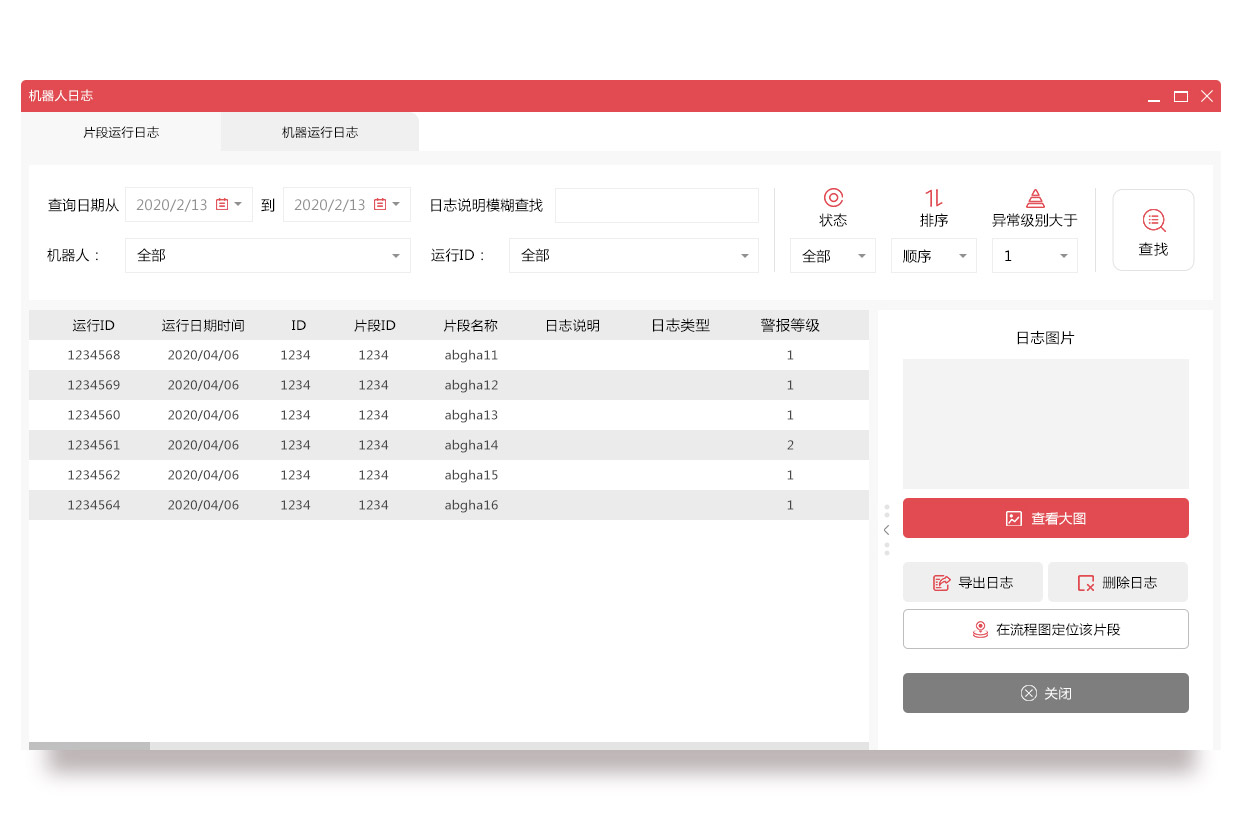Open the 顺序 sort order dropdown
The image size is (1242, 830).
tap(933, 256)
